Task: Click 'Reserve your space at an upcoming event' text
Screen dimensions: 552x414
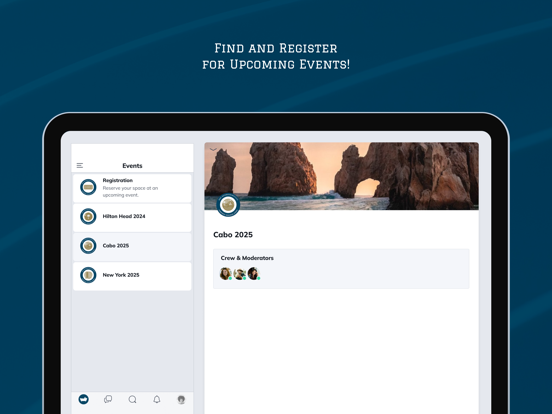Action: (130, 192)
